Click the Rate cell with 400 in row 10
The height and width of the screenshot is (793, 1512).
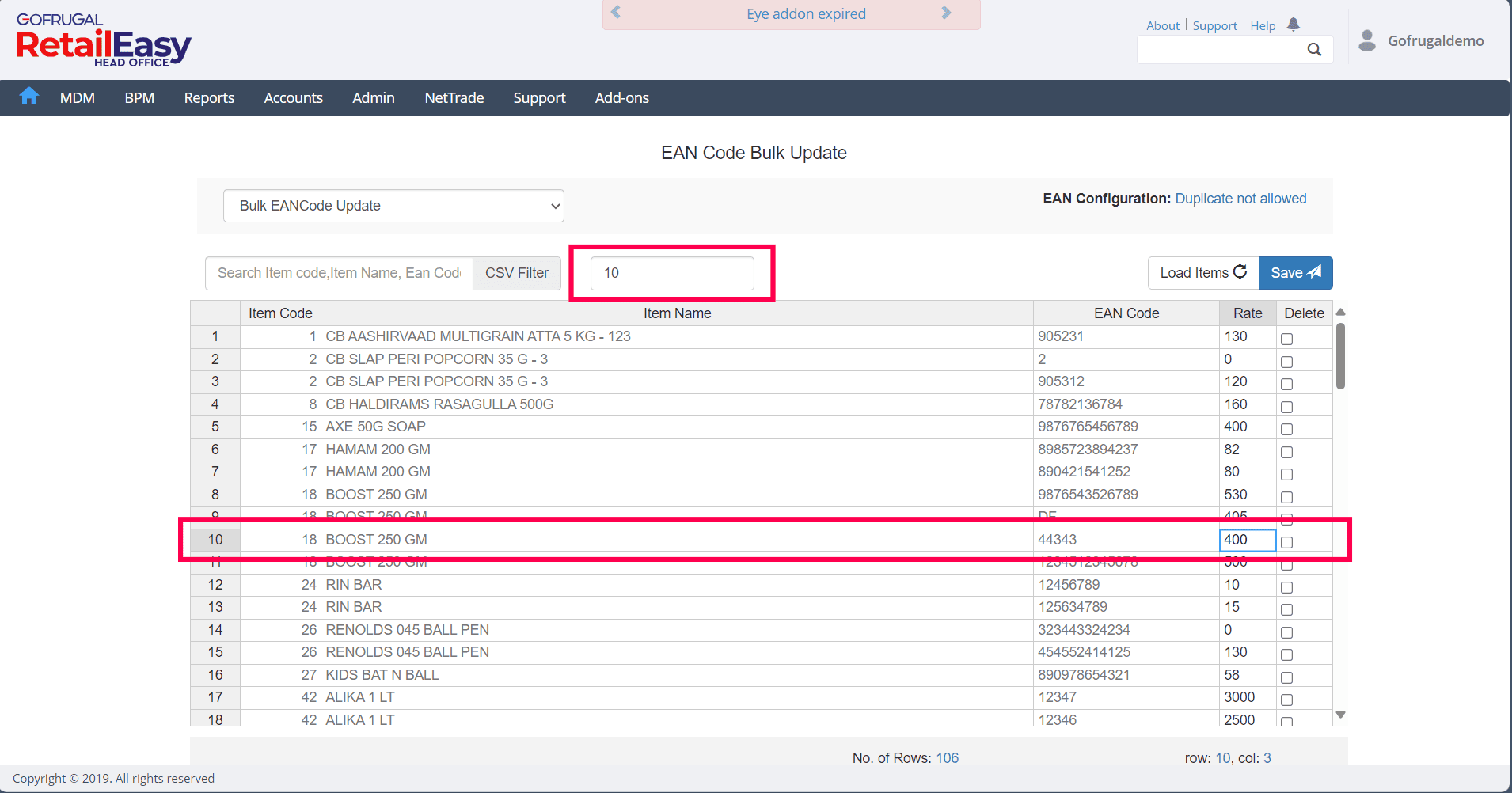pyautogui.click(x=1248, y=540)
